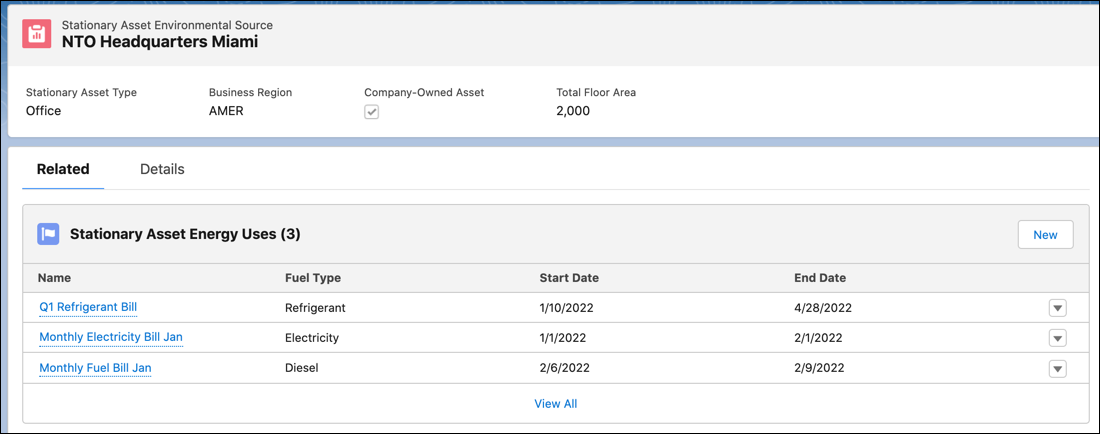The image size is (1100, 434).
Task: Click the Business Region value AMER
Action: point(226,111)
